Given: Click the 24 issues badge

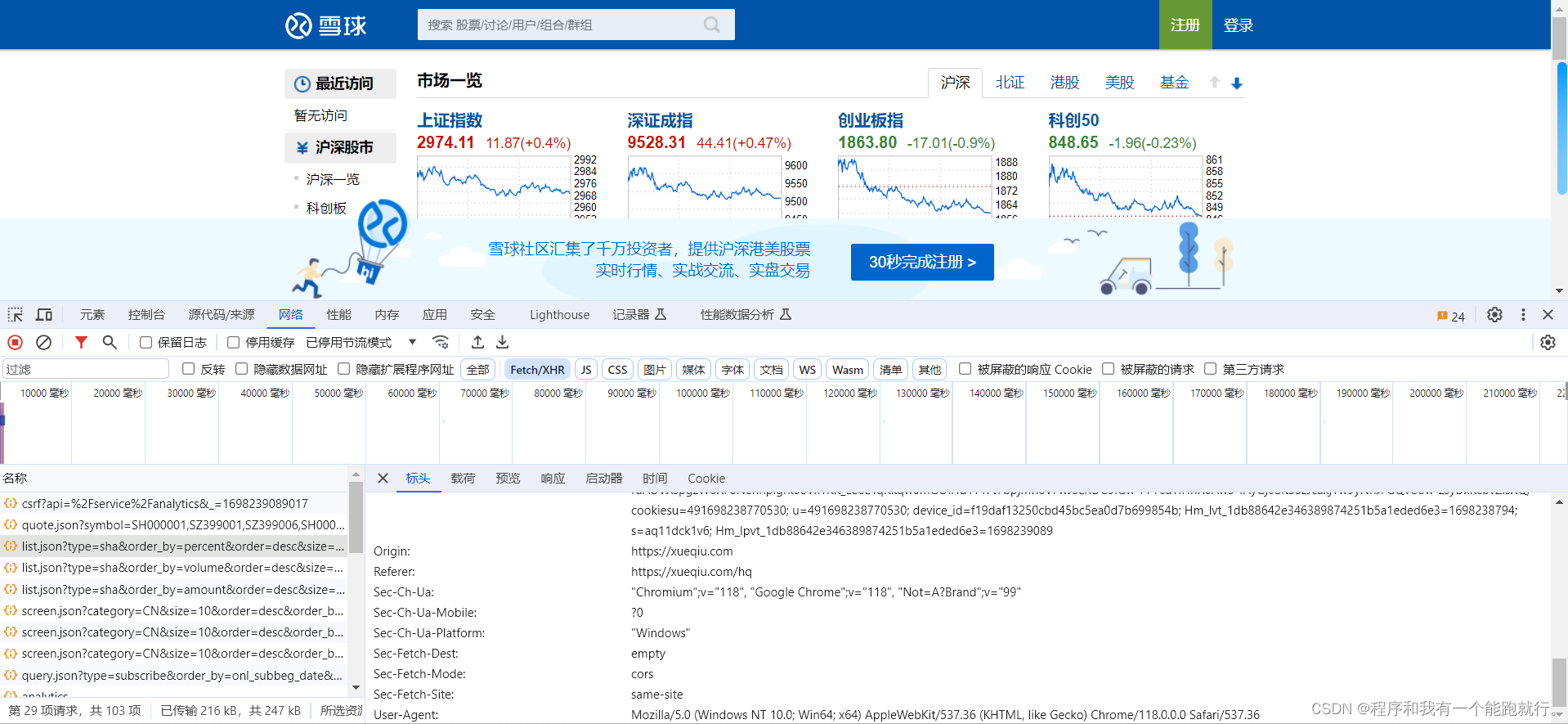Looking at the screenshot, I should click(x=1450, y=317).
